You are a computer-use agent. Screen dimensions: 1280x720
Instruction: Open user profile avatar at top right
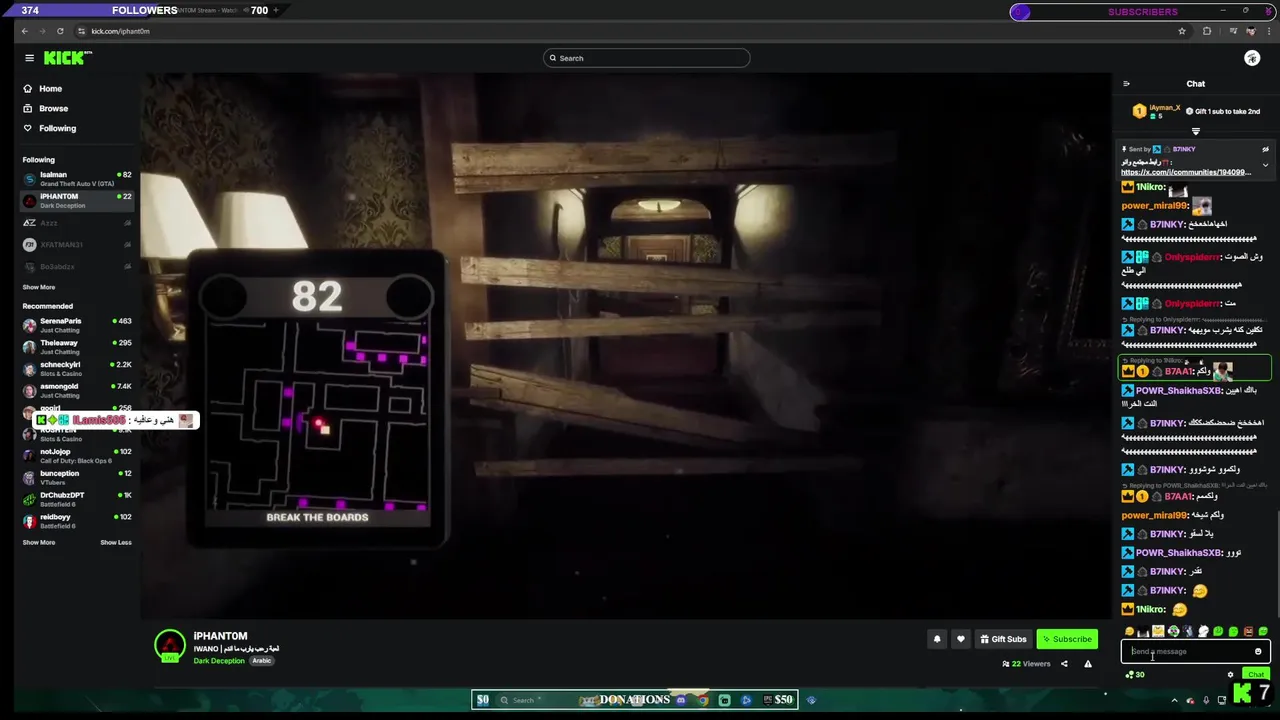tap(1252, 58)
